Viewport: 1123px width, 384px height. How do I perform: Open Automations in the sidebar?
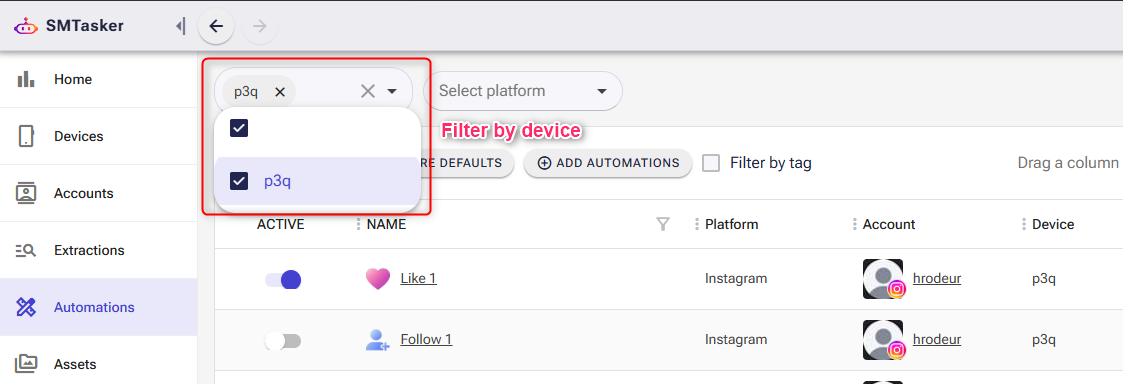click(x=99, y=307)
